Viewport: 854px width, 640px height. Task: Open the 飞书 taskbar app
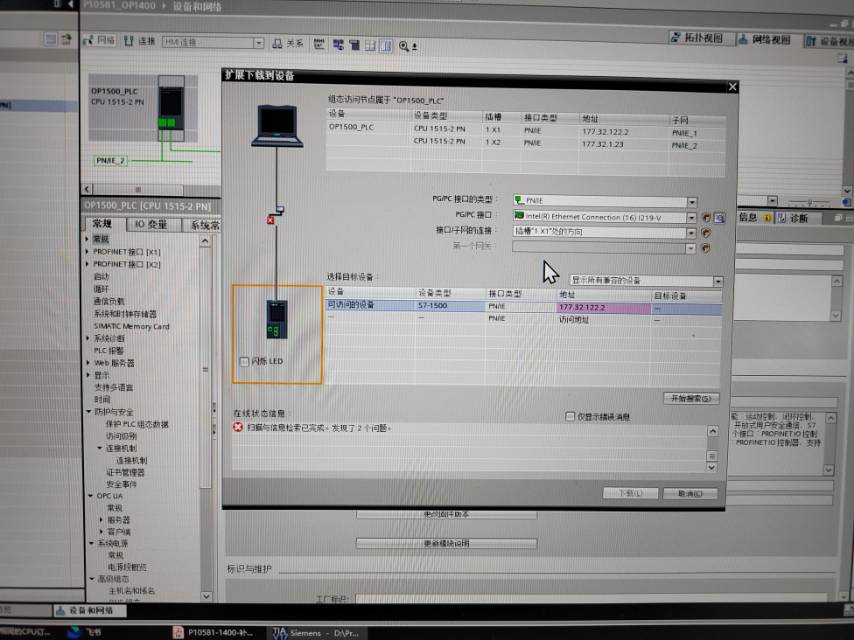click(84, 632)
